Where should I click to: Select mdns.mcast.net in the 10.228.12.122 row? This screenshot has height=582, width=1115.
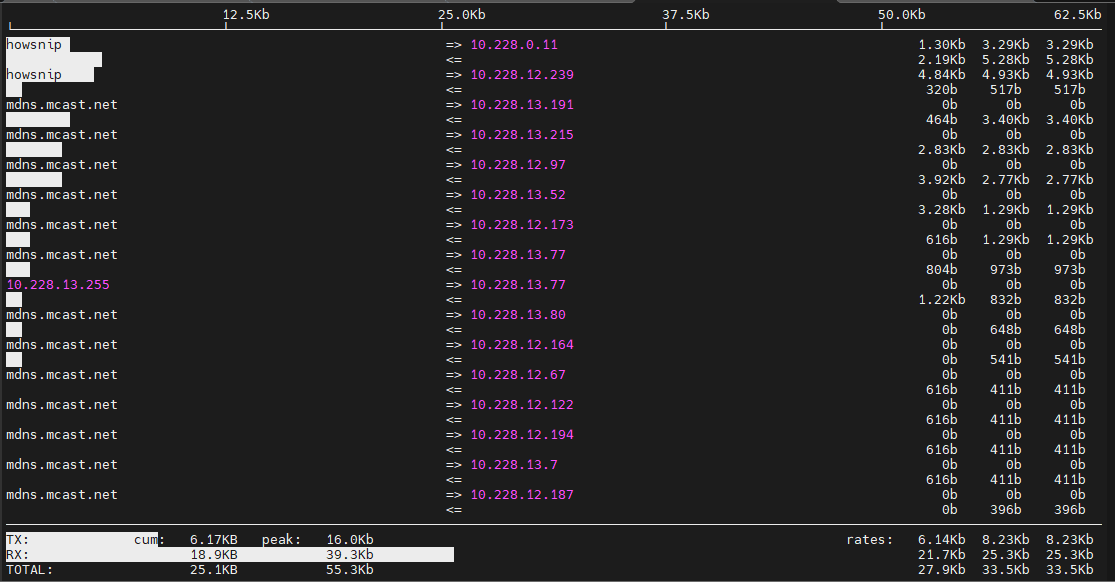[62, 404]
